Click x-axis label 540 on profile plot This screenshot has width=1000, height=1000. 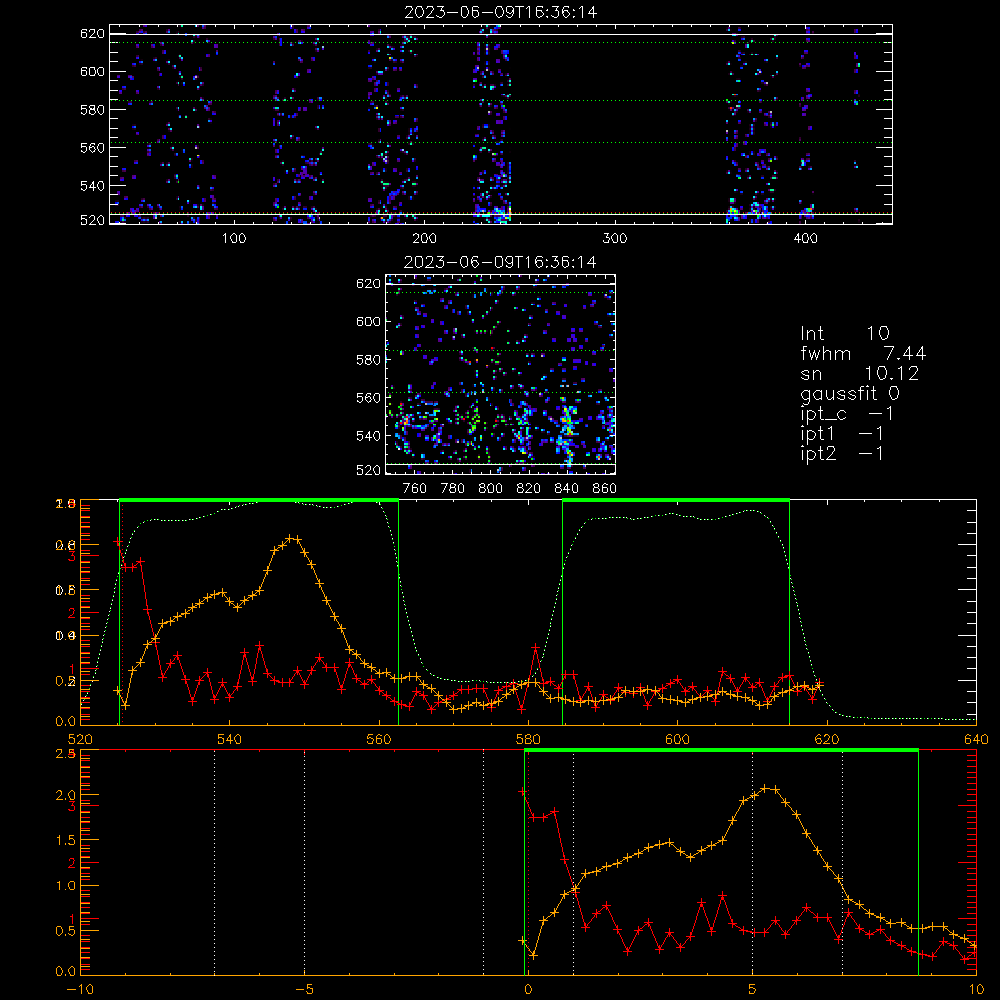229,739
